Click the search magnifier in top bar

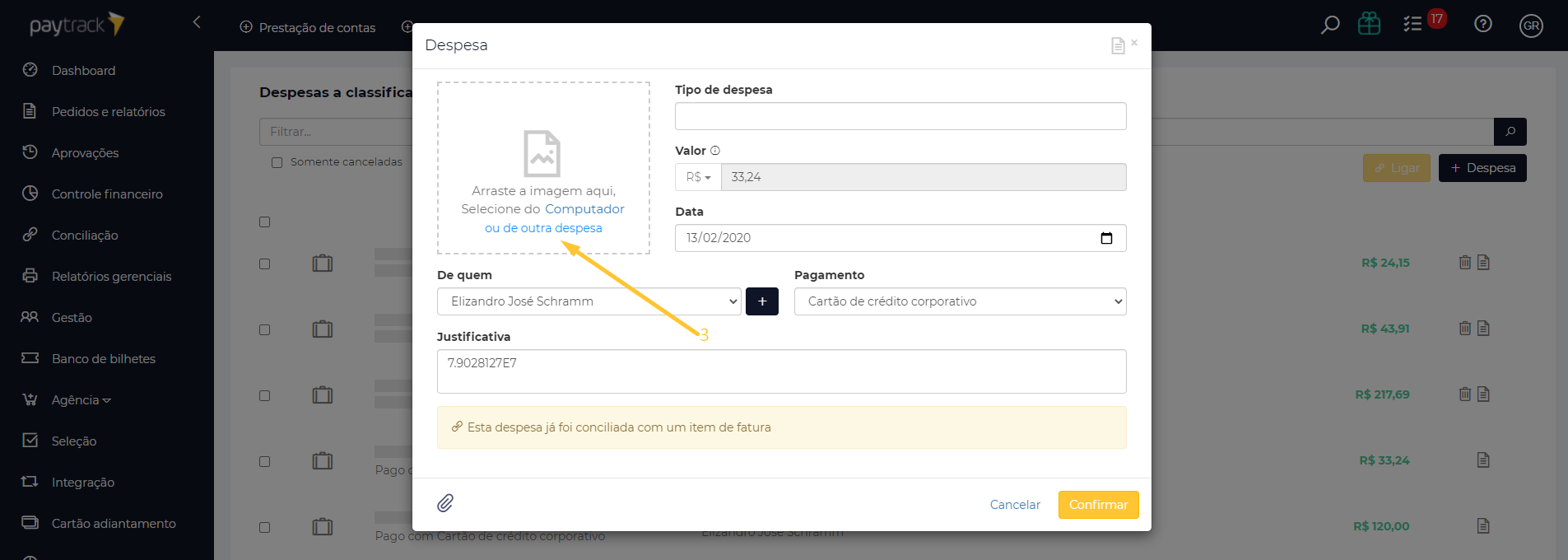1330,26
